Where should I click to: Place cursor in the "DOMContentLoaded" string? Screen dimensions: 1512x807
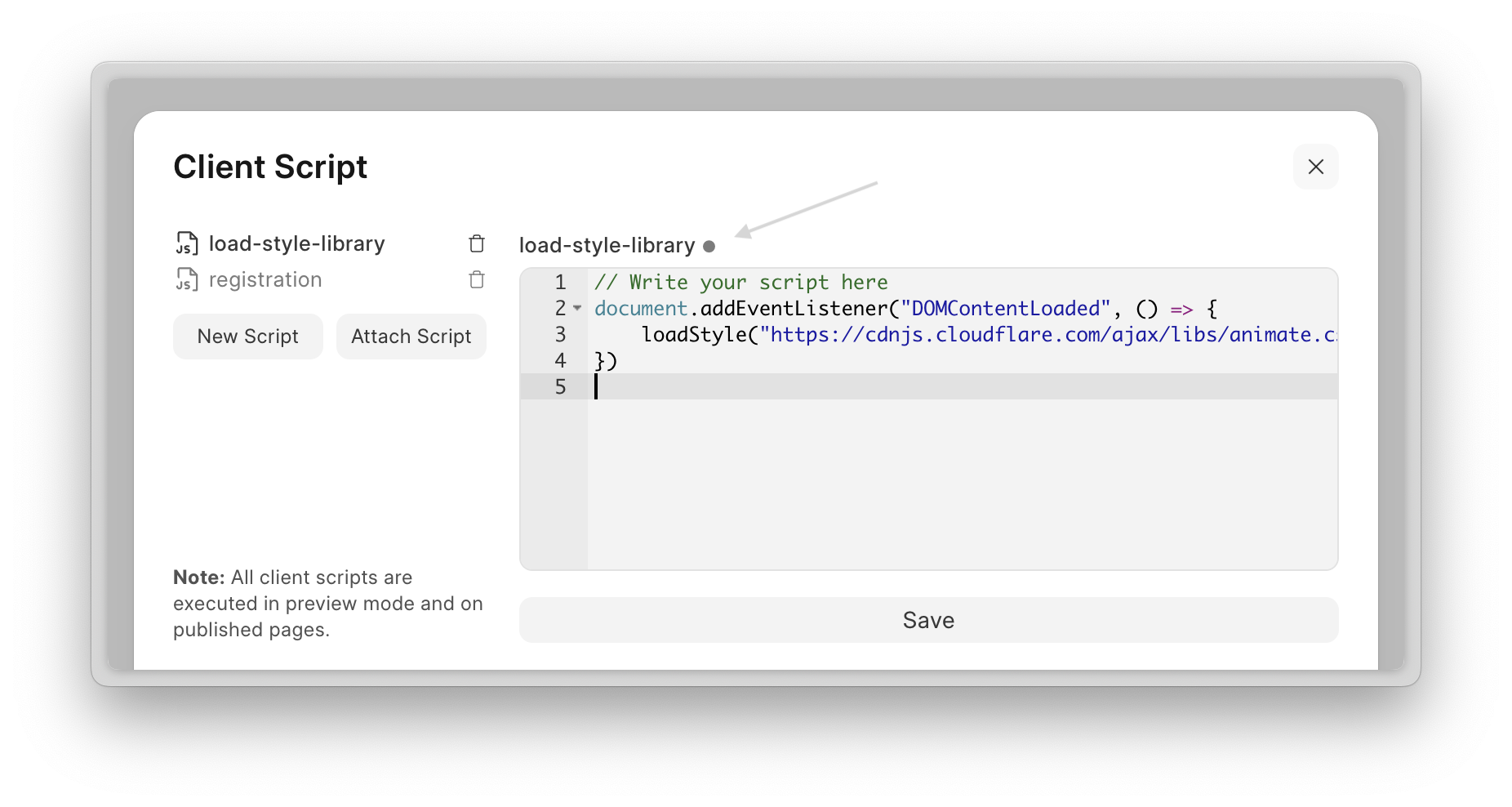[x=1004, y=308]
